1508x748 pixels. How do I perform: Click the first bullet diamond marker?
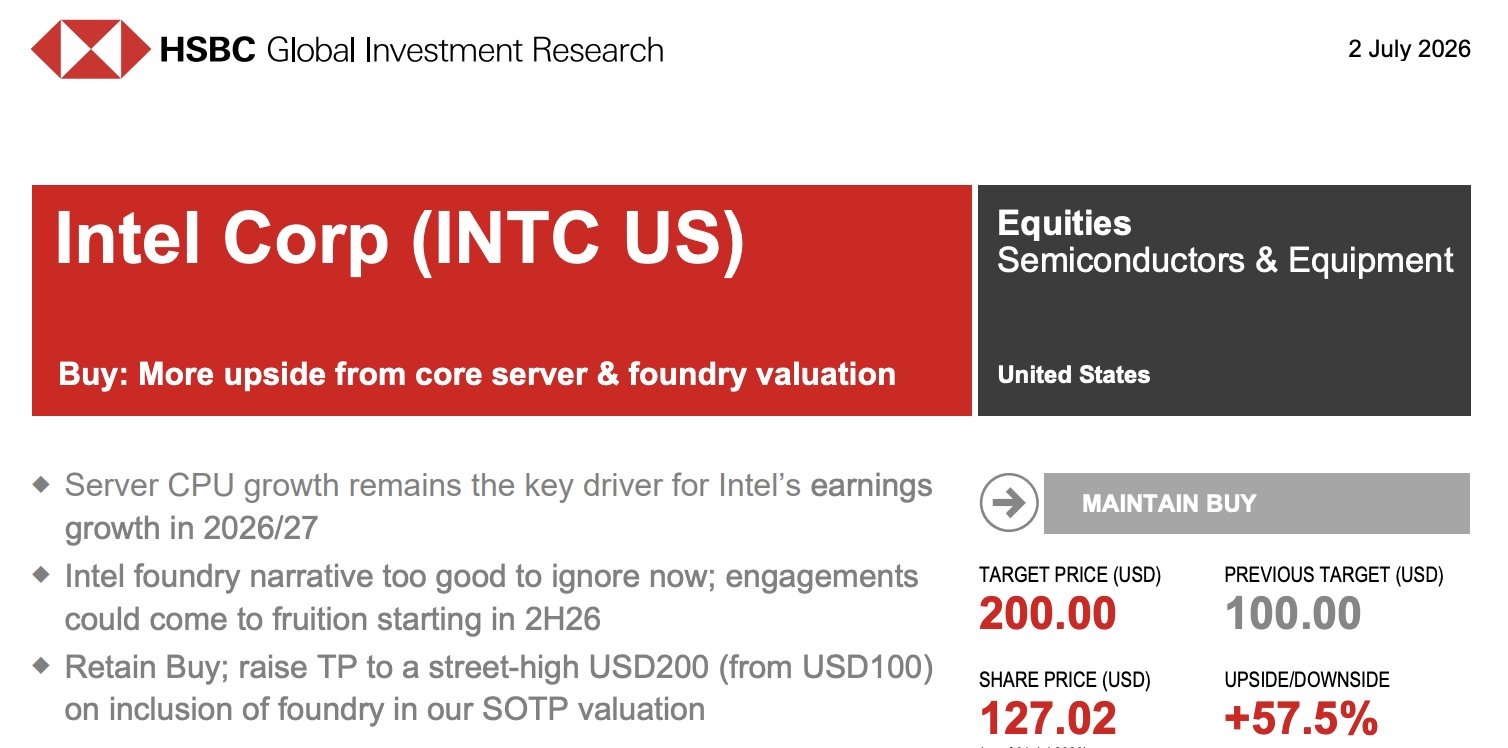pos(41,484)
